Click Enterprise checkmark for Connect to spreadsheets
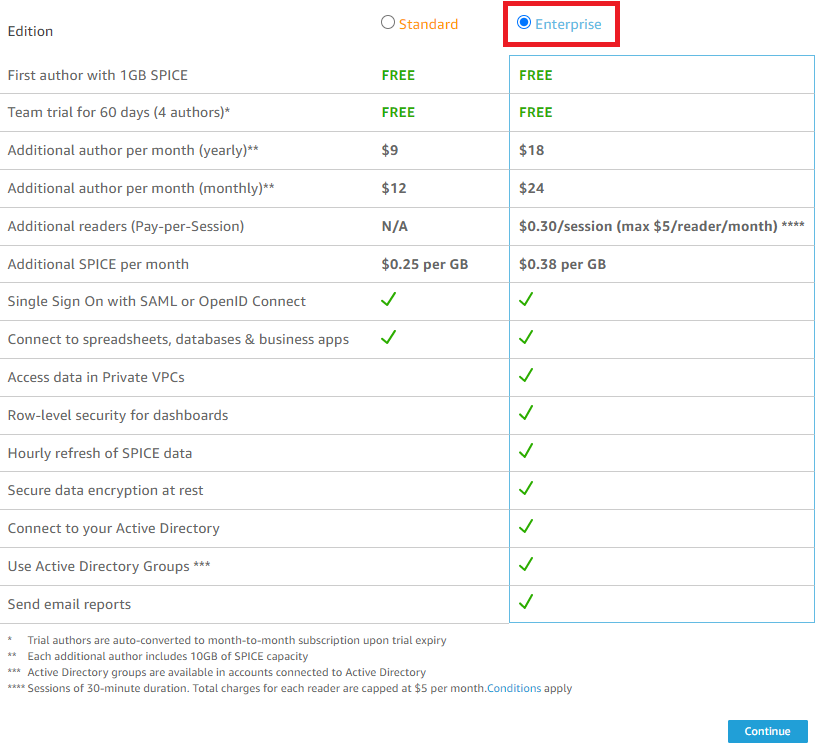The width and height of the screenshot is (826, 750). (526, 337)
